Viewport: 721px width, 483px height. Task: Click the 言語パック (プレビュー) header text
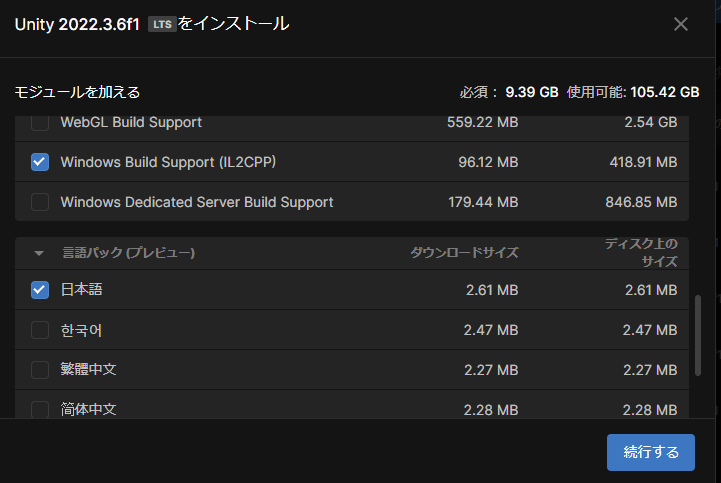pos(129,253)
